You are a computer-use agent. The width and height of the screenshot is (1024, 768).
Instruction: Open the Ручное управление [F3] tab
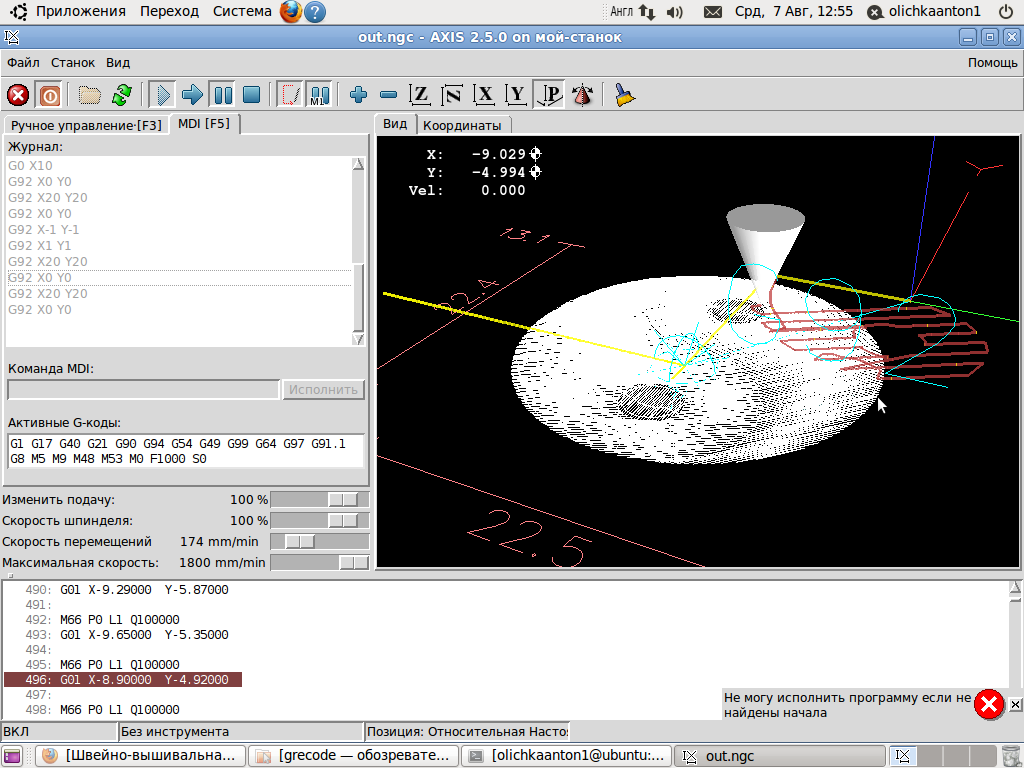click(86, 125)
